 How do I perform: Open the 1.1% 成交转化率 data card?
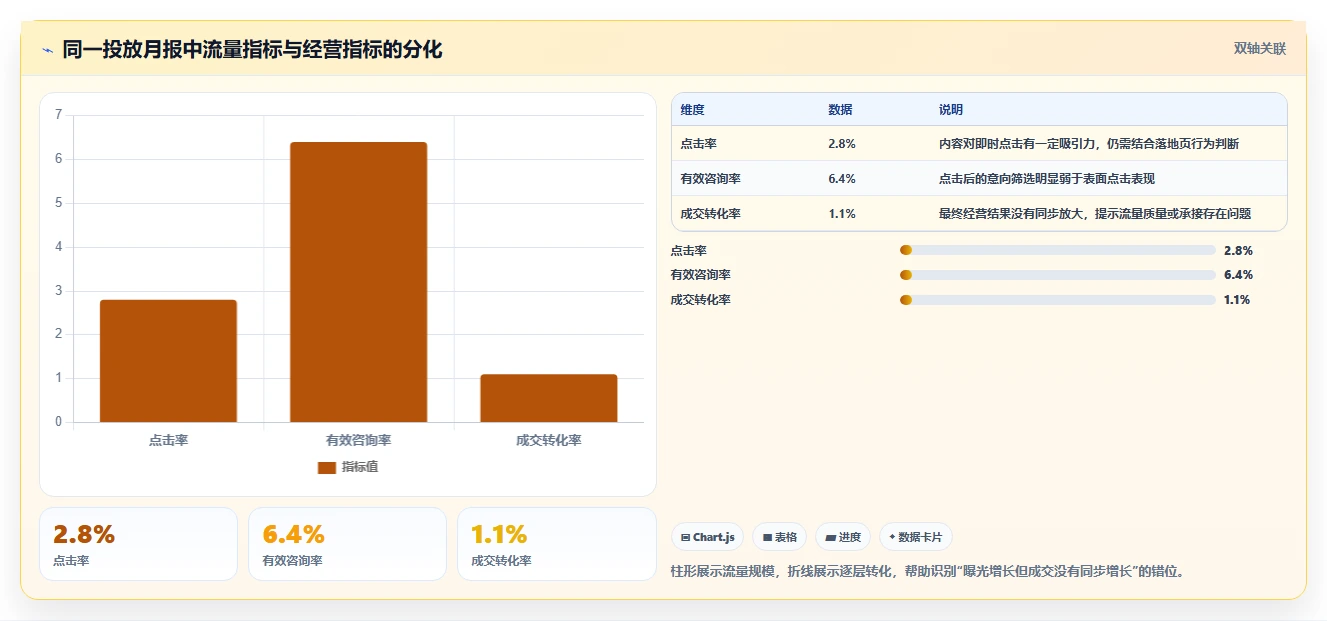pos(557,544)
